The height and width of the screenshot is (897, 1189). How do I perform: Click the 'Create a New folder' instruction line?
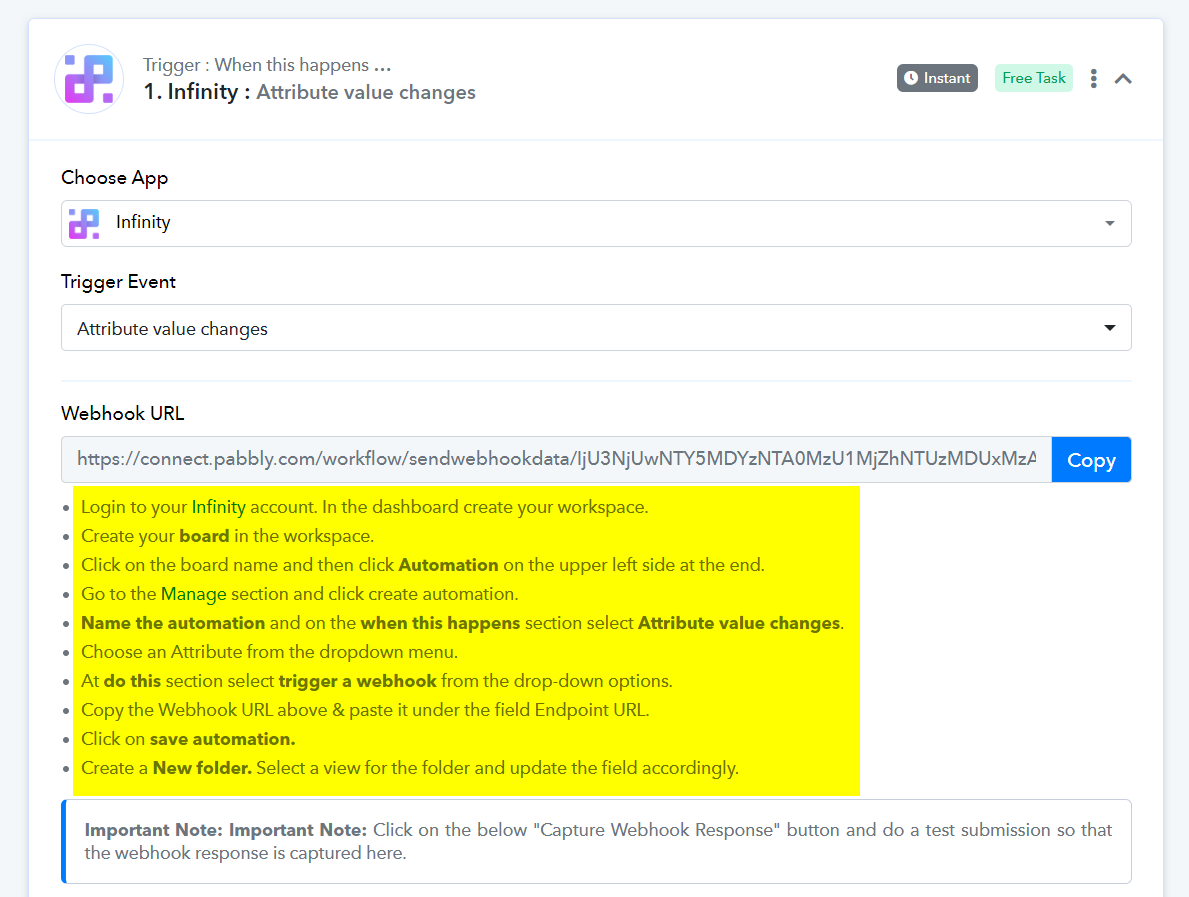coord(409,768)
